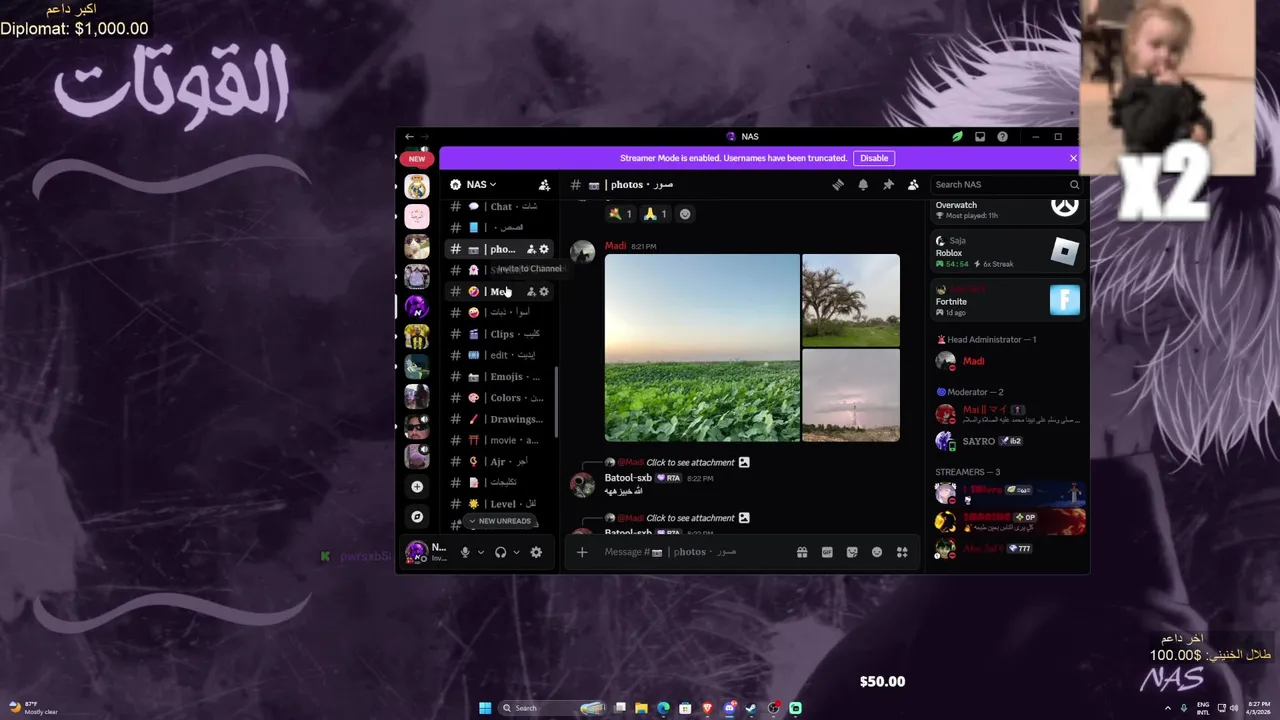This screenshot has height=720, width=1280.
Task: Add a server with plus icon
Action: click(x=417, y=487)
